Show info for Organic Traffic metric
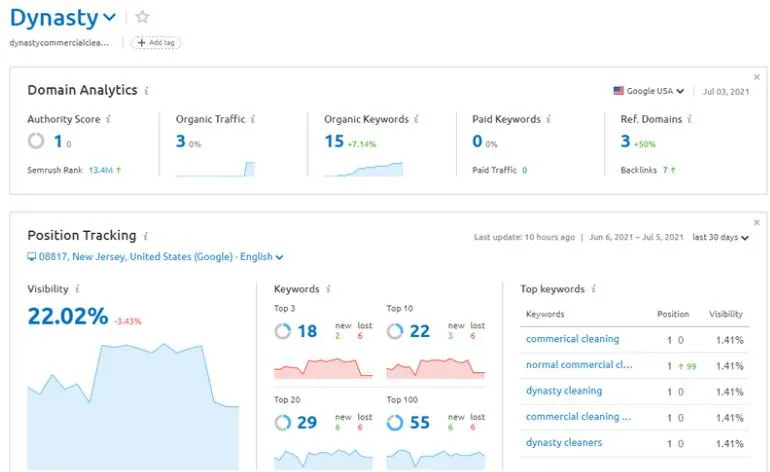Screen dimensions: 770x472 coord(253,119)
